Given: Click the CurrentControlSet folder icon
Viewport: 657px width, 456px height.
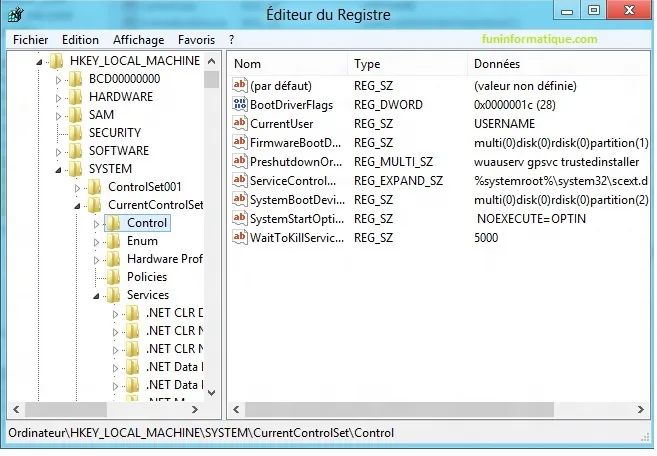Looking at the screenshot, I should [95, 205].
